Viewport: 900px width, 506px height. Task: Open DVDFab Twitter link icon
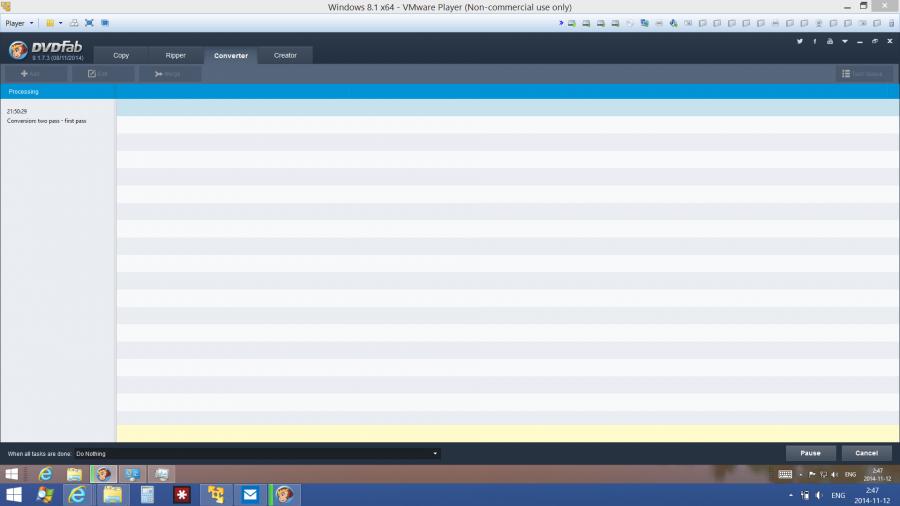tap(800, 41)
